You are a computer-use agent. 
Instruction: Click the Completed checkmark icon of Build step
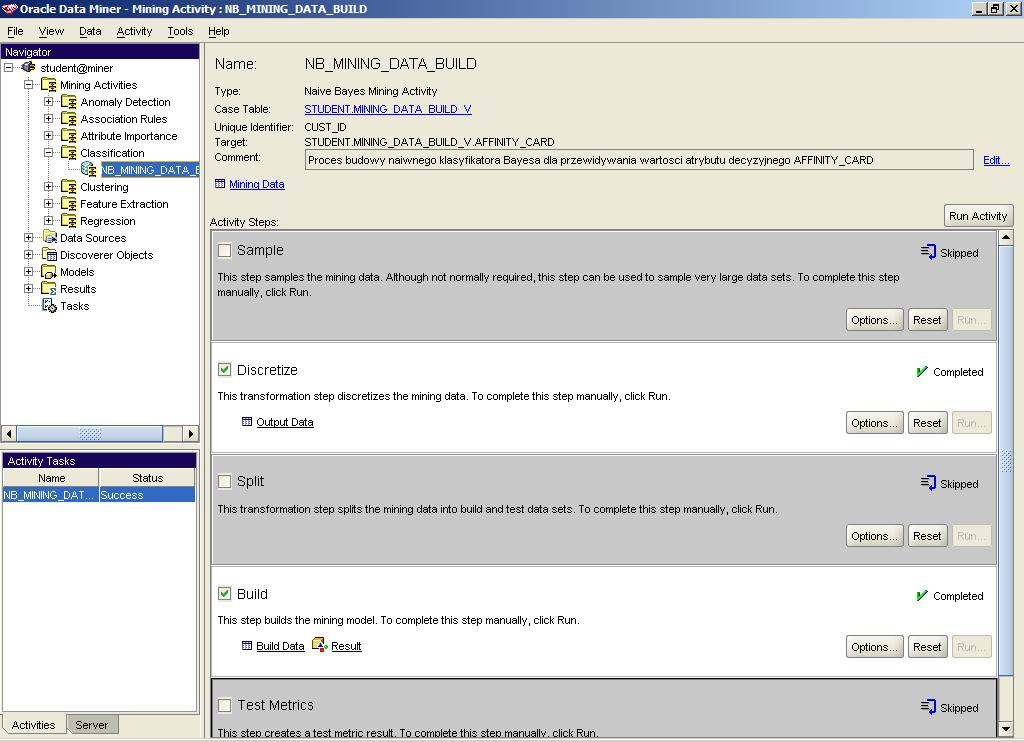coord(921,596)
